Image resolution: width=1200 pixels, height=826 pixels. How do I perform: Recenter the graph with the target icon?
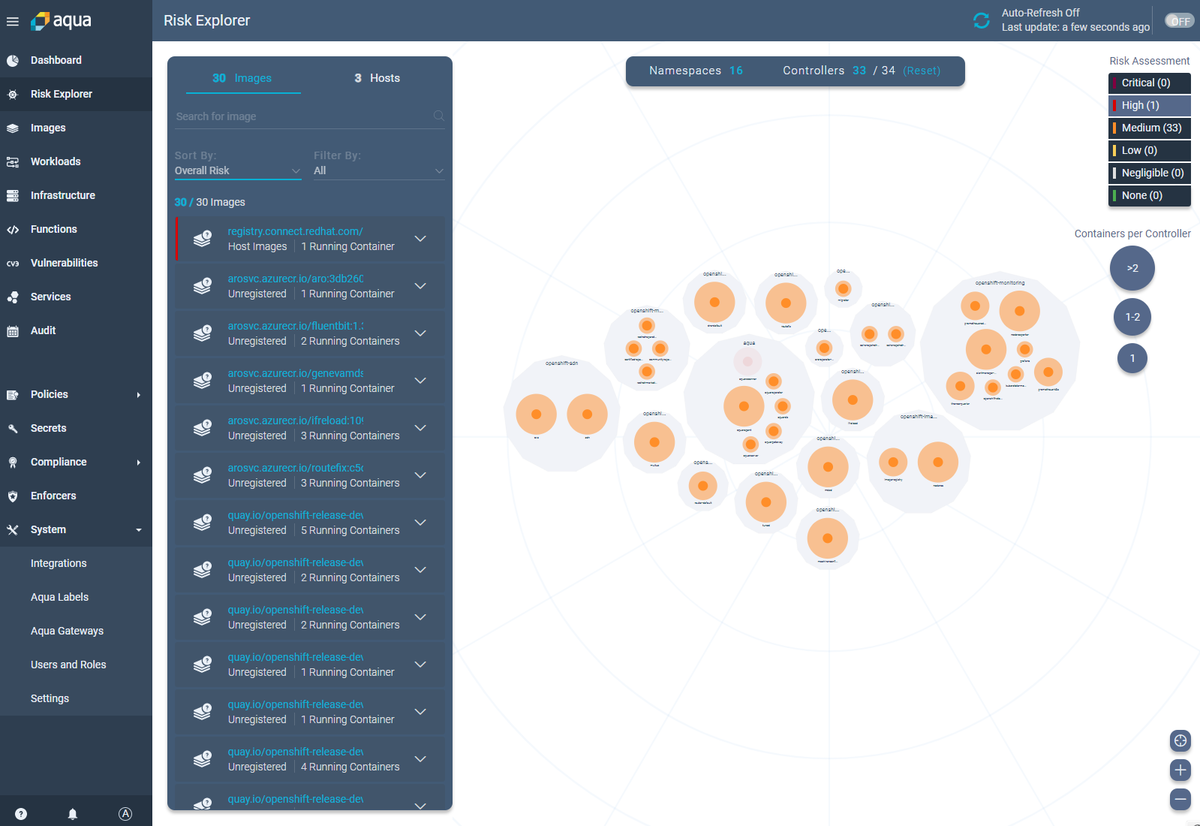pos(1180,741)
